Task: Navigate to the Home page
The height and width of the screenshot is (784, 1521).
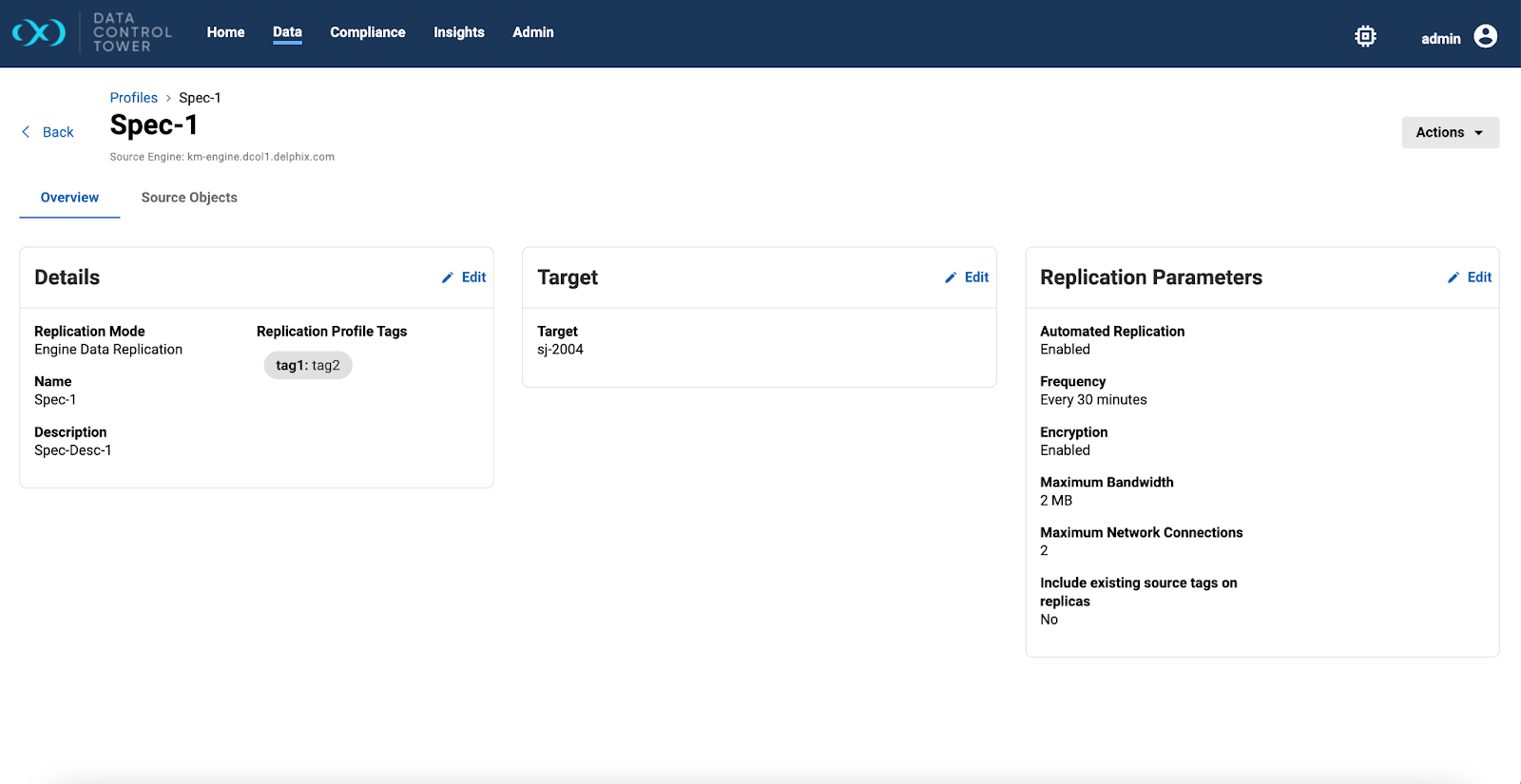Action: [225, 32]
